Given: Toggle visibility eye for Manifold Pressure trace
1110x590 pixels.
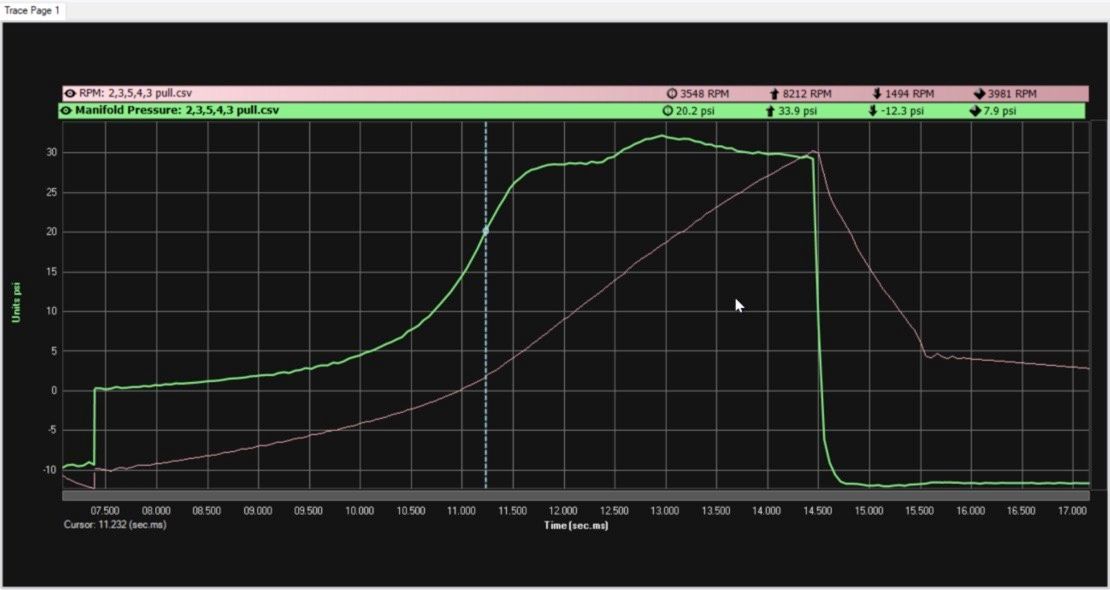Looking at the screenshot, I should (66, 110).
